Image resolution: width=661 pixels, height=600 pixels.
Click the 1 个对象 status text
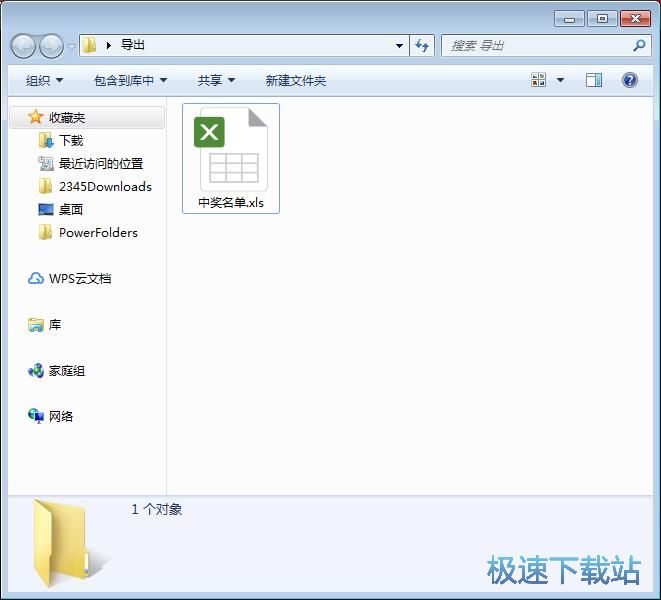pos(157,509)
